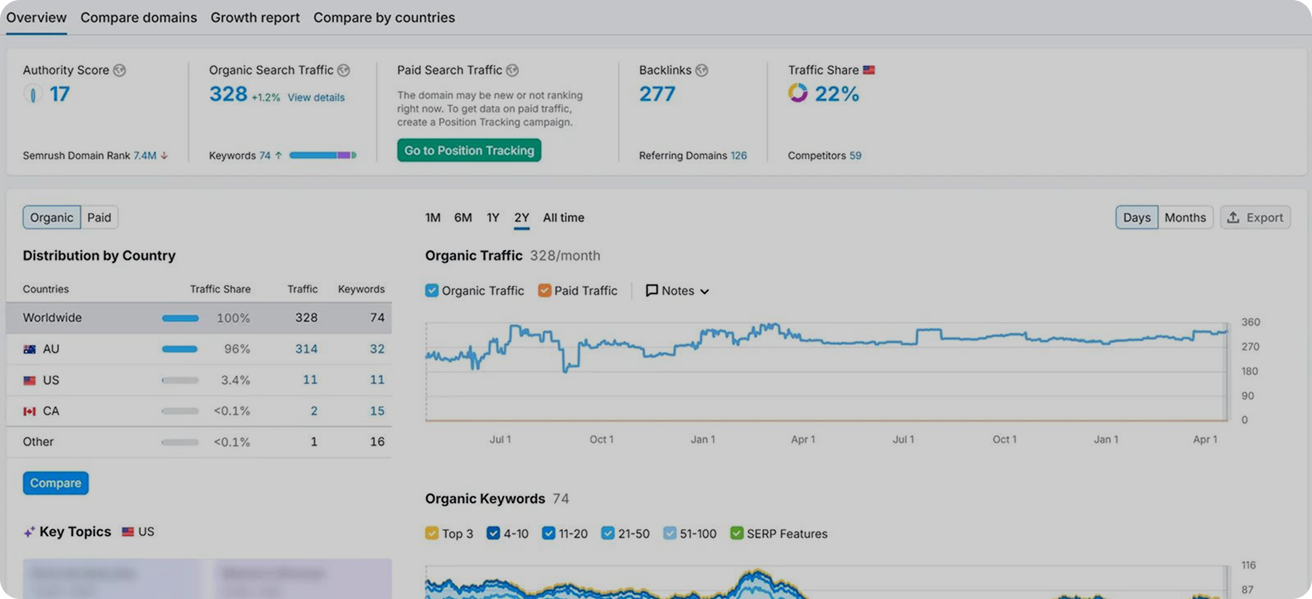Disable the Paid Traffic checkbox
The image size is (1312, 599).
click(544, 290)
